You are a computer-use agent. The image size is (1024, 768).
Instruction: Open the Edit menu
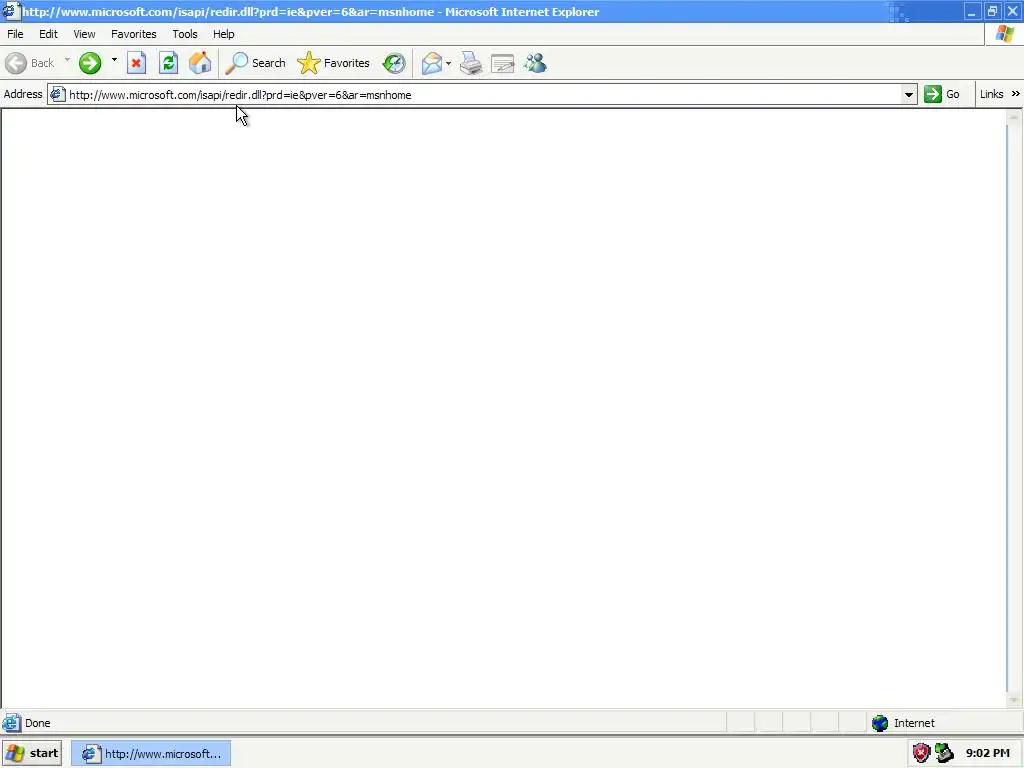tap(48, 34)
